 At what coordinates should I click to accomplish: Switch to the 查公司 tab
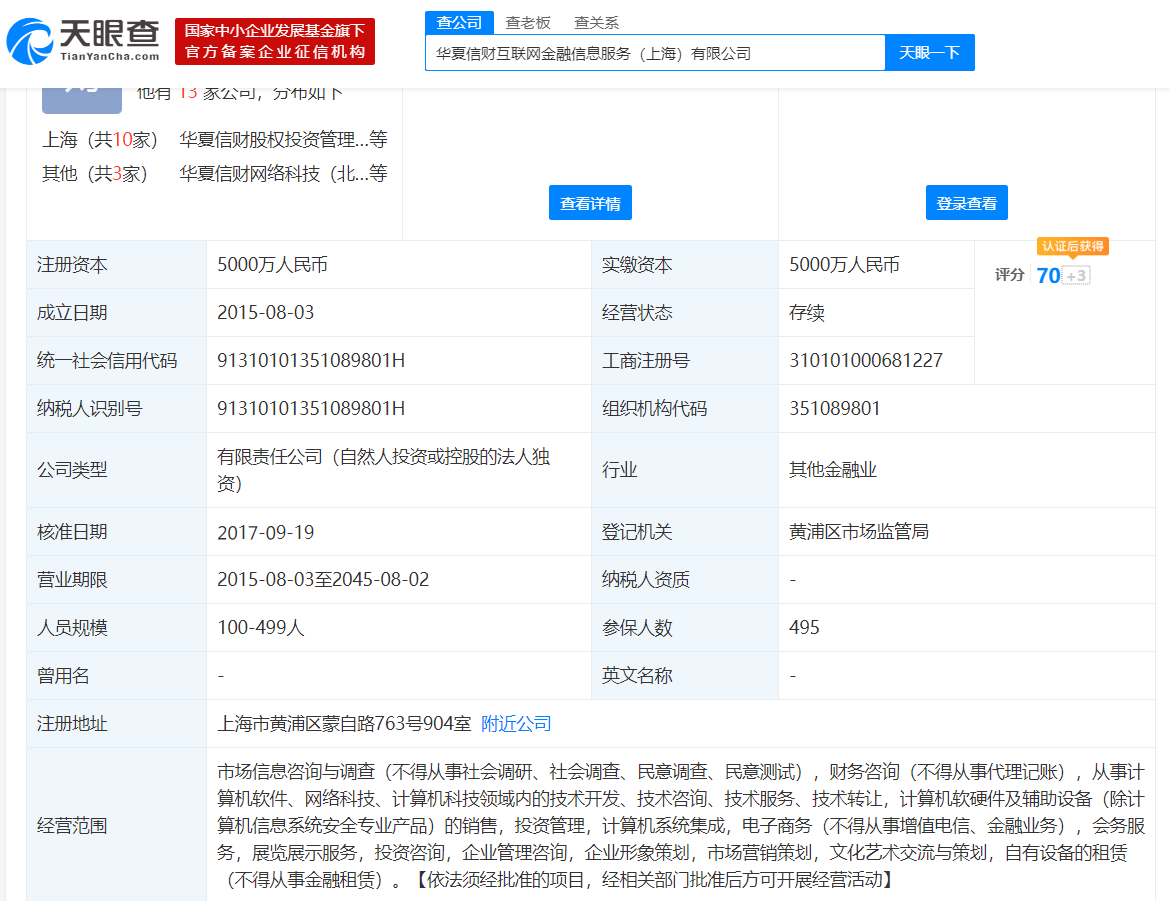click(x=459, y=22)
